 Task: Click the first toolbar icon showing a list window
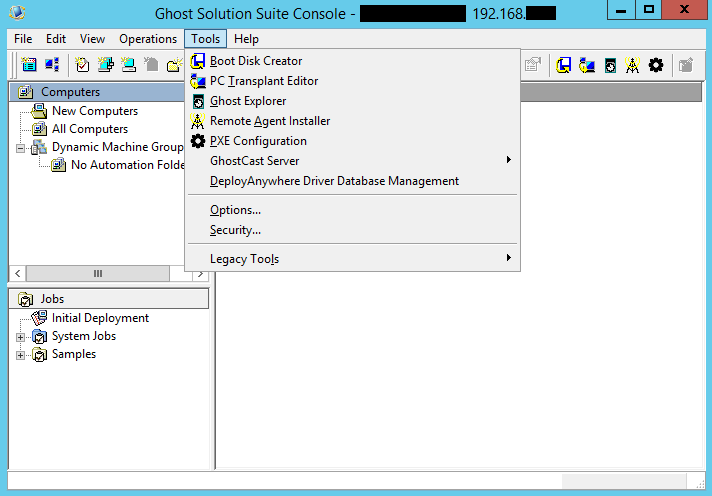click(29, 65)
